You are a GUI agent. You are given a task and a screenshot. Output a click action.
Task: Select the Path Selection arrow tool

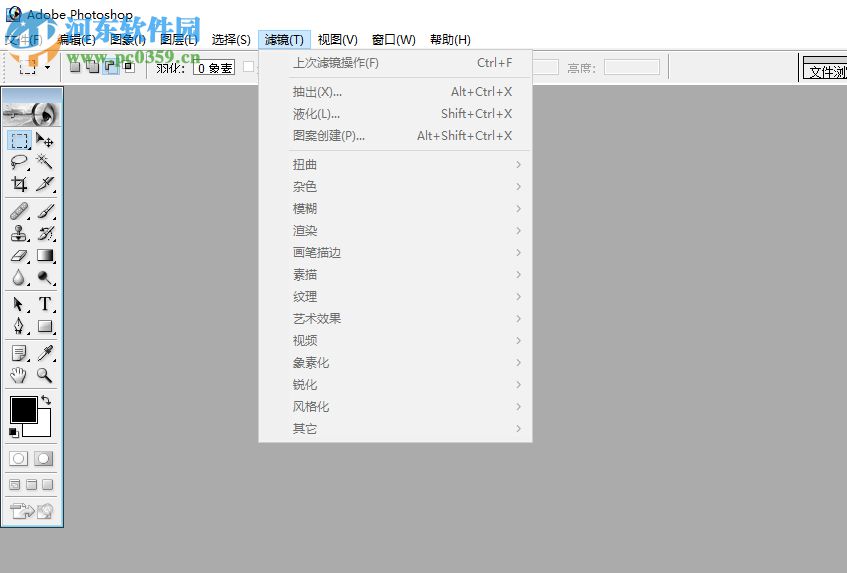pos(19,304)
